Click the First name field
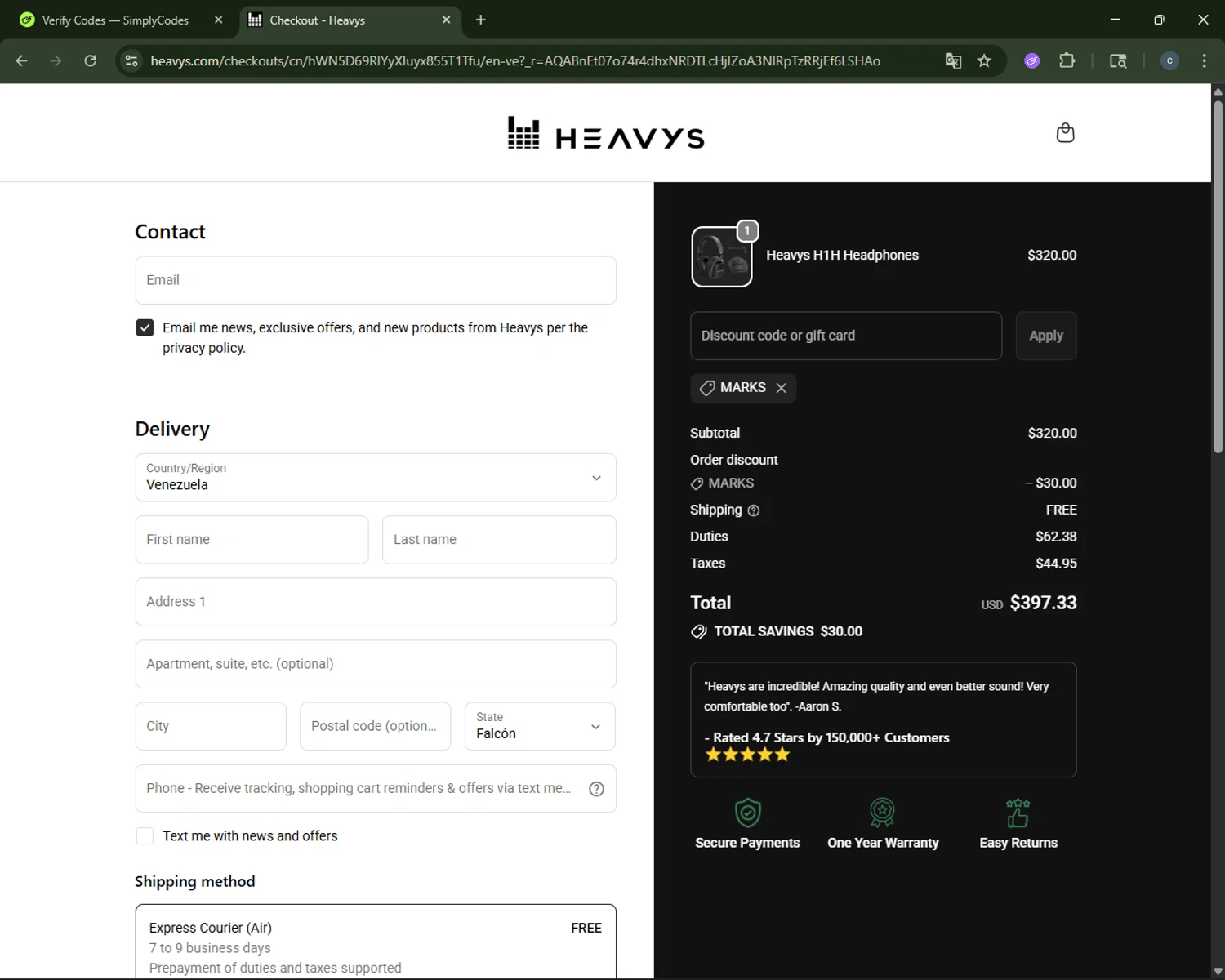Viewport: 1225px width, 980px height. pos(252,540)
